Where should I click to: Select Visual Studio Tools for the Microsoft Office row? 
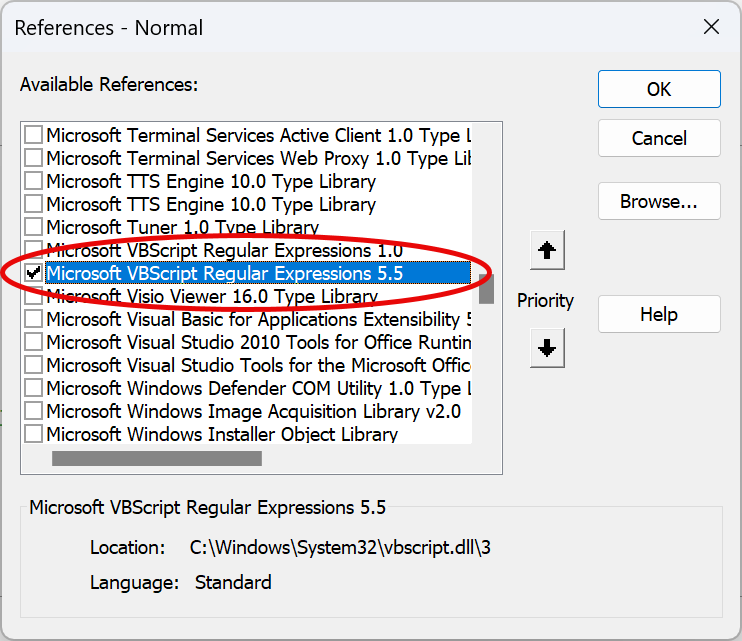coord(258,365)
